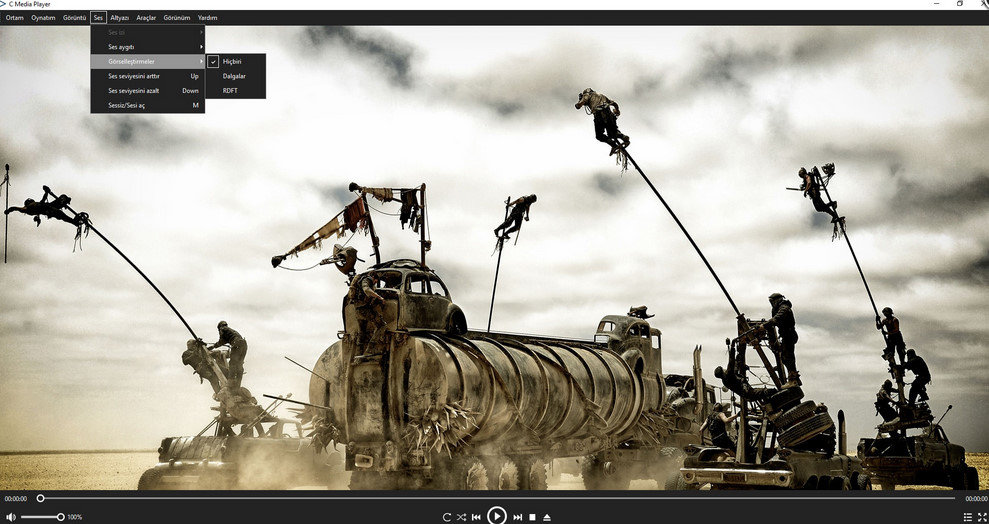The height and width of the screenshot is (524, 989).
Task: Show the playlist panel icon
Action: [968, 517]
